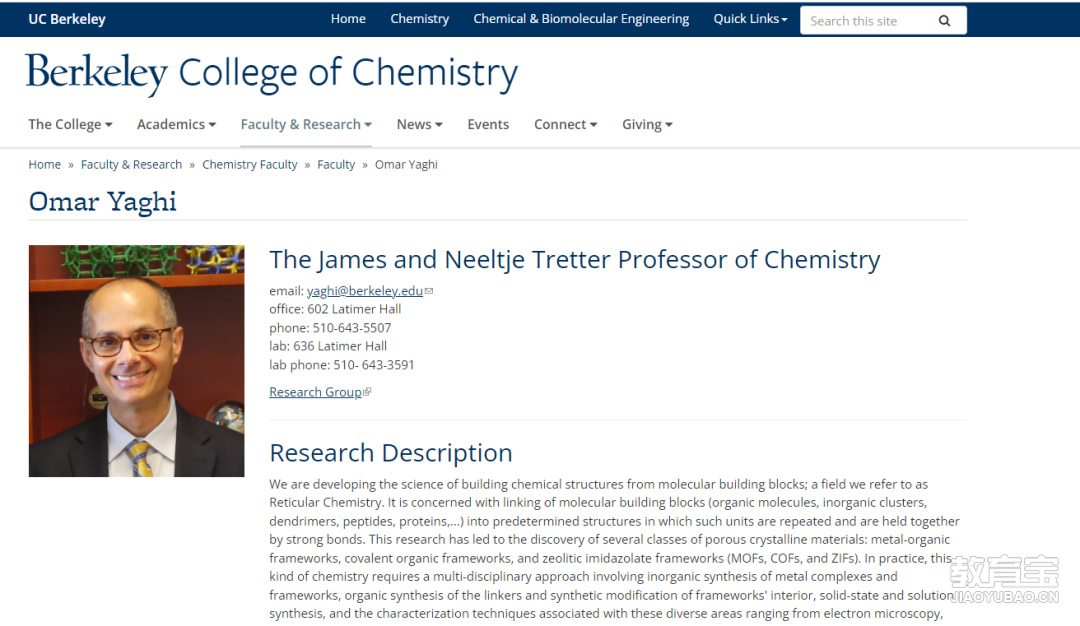Open Chemical & Biomolecular Engineering link

click(581, 19)
